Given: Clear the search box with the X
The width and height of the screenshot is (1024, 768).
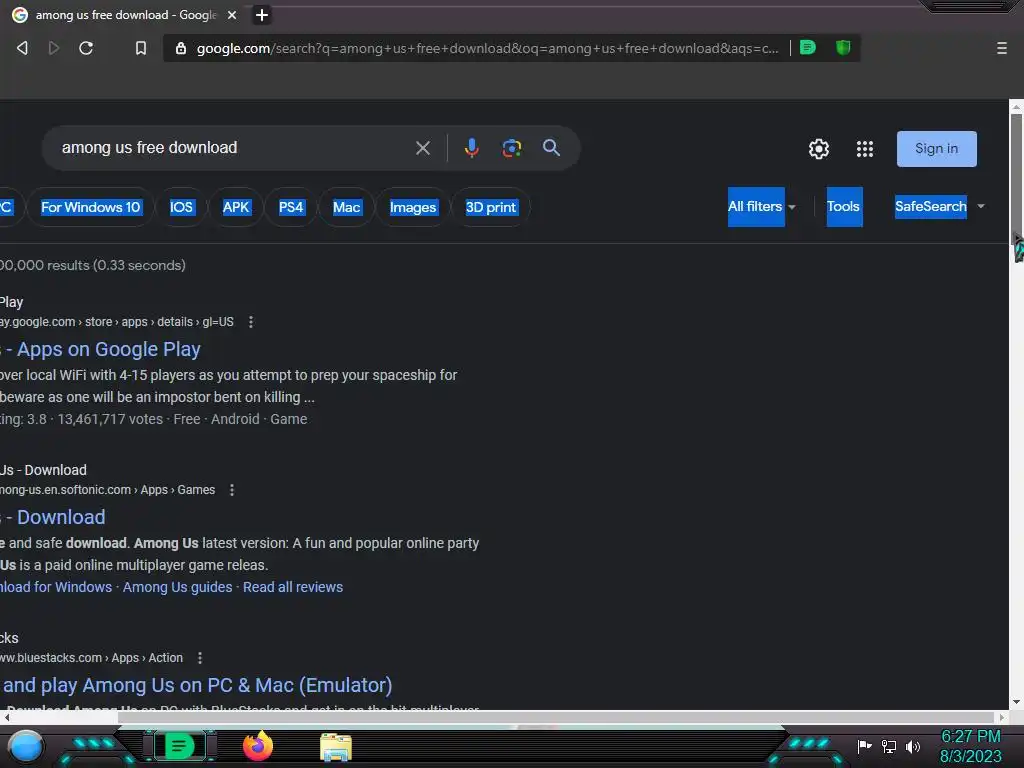Looking at the screenshot, I should point(423,148).
